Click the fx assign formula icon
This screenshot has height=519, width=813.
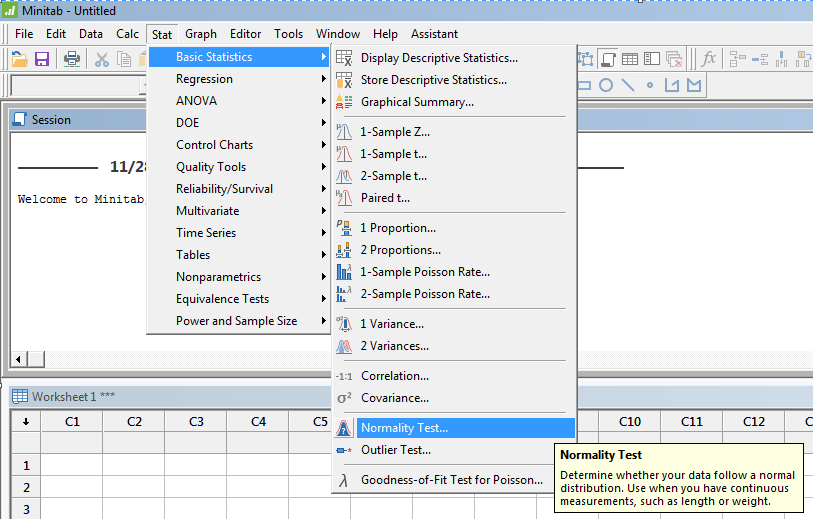pos(709,59)
